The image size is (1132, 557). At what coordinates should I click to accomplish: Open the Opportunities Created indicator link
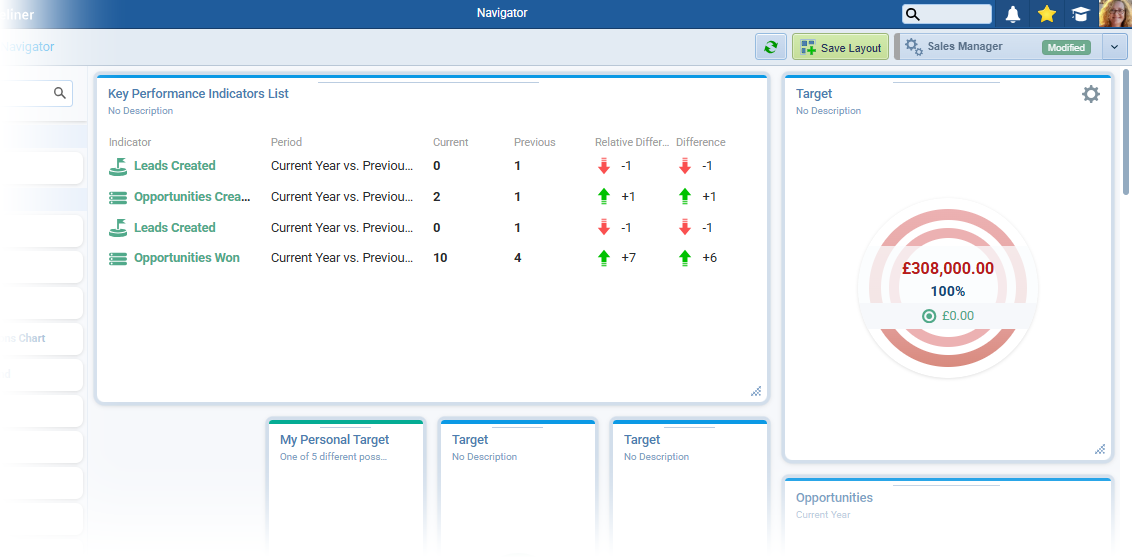(192, 197)
